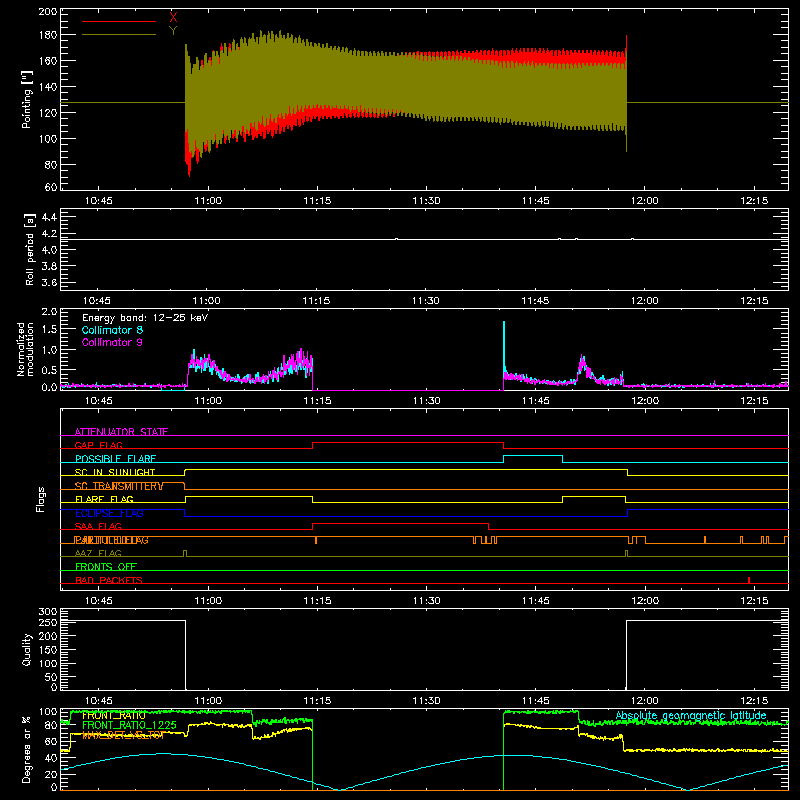Screen dimensions: 800x800
Task: Click the GAP_FLAG label
Action: pos(98,445)
